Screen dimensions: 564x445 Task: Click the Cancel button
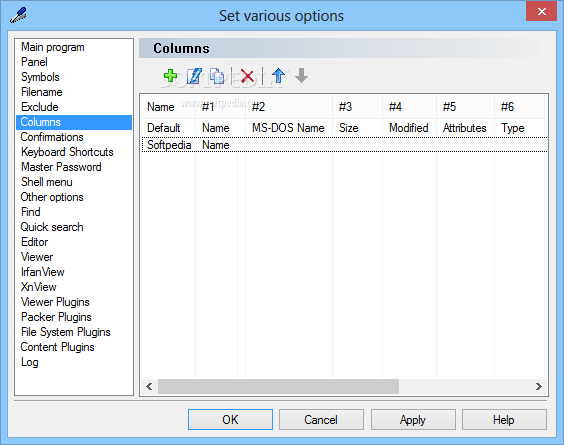[321, 419]
